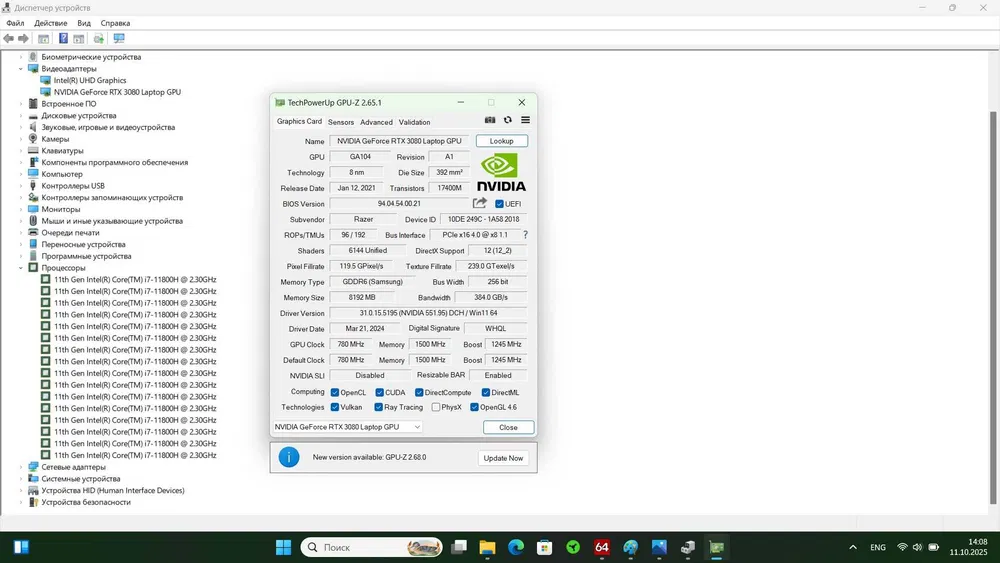
Task: Toggle the UEFI checkbox
Action: click(500, 204)
